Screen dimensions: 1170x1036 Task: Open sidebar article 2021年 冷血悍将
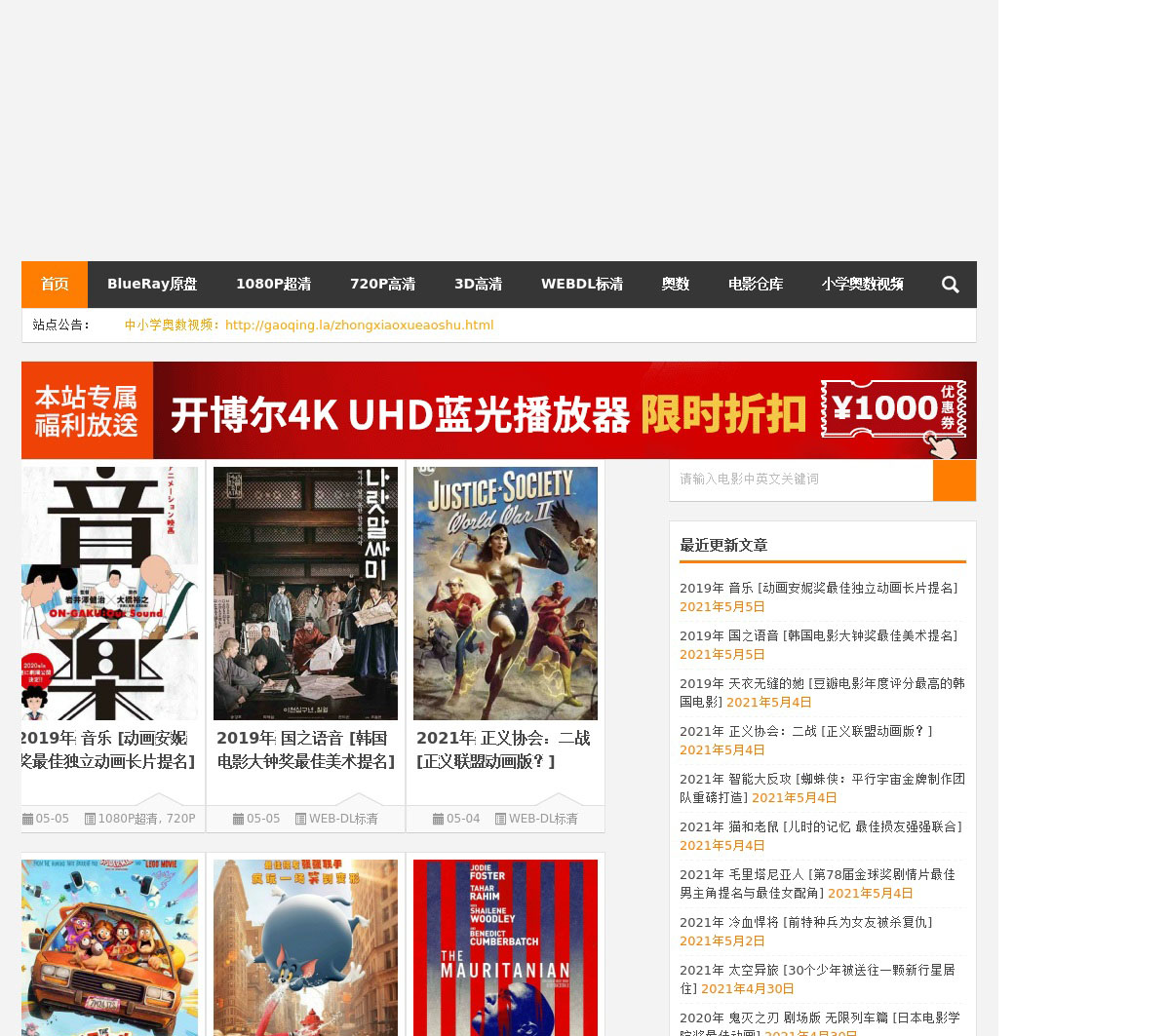806,923
